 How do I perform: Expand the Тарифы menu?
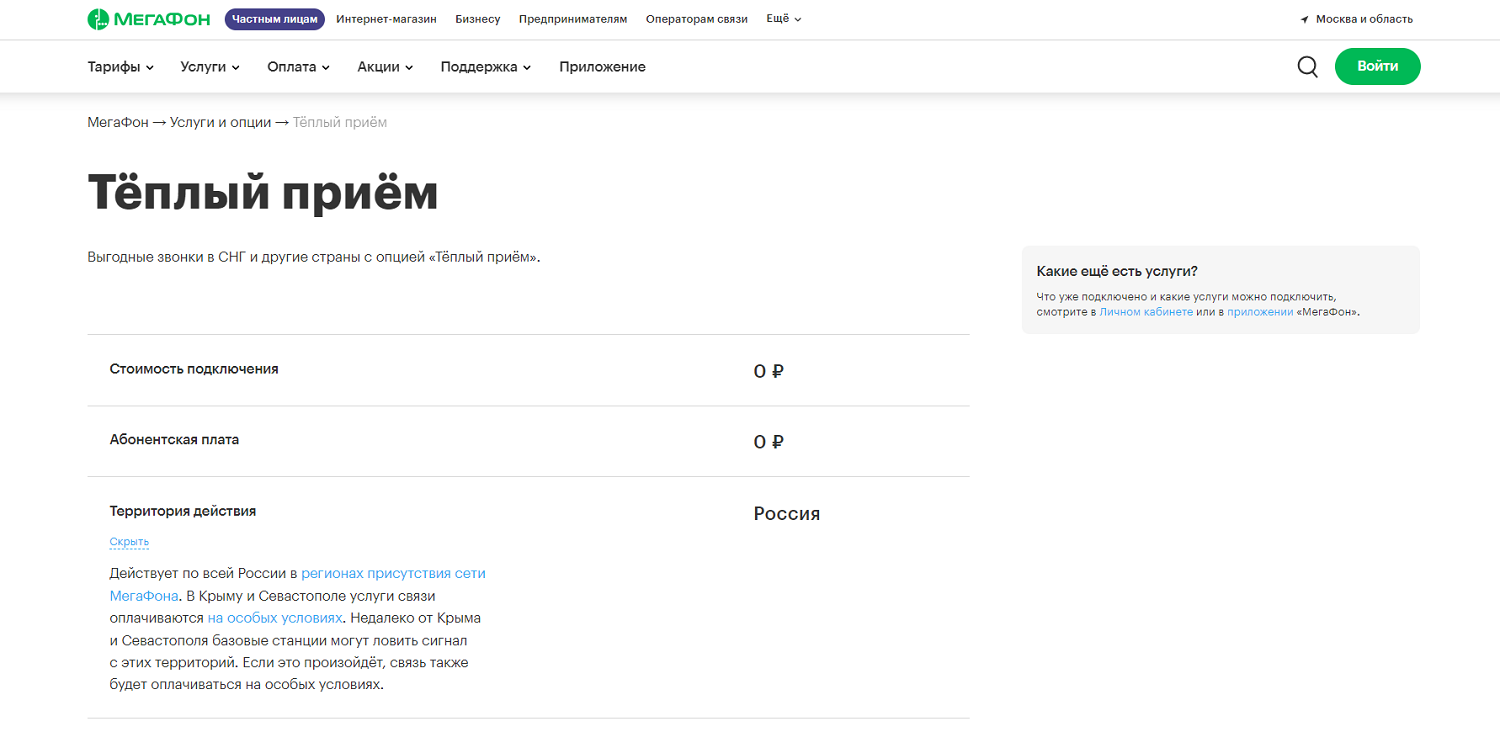(x=121, y=67)
